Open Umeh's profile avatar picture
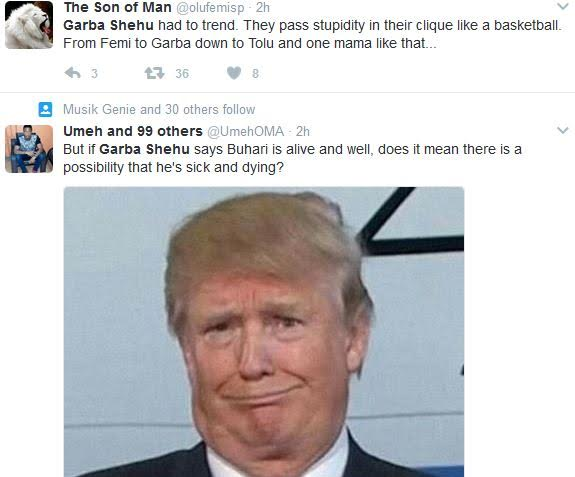 (x=29, y=149)
